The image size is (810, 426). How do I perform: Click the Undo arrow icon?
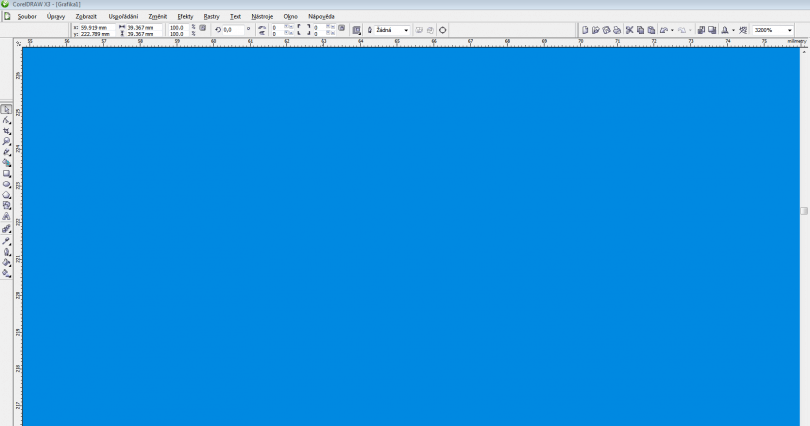(664, 30)
